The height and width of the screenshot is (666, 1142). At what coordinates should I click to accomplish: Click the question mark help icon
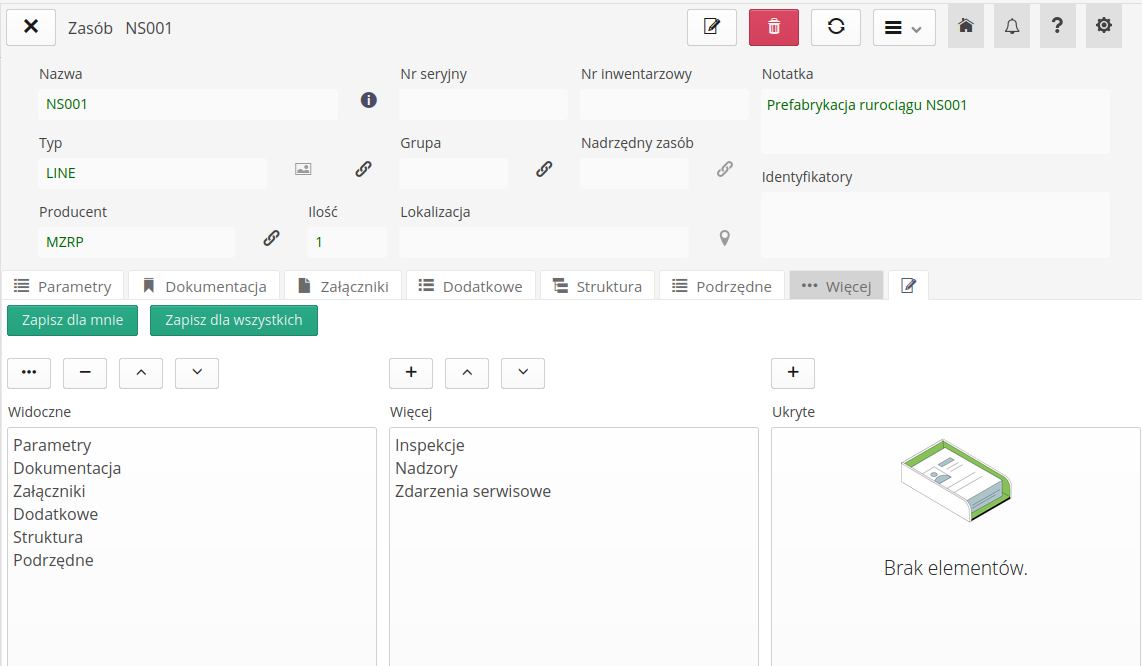(x=1057, y=27)
